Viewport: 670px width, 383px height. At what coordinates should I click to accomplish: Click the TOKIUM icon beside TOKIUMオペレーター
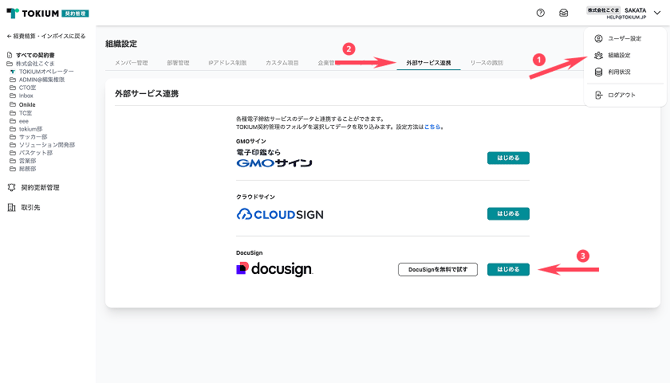point(12,71)
